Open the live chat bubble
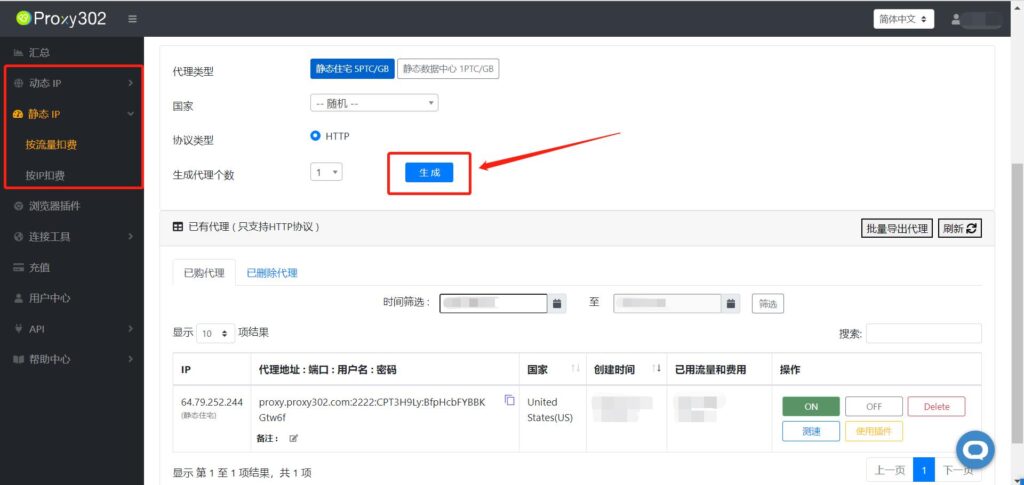Image resolution: width=1024 pixels, height=485 pixels. 975,449
